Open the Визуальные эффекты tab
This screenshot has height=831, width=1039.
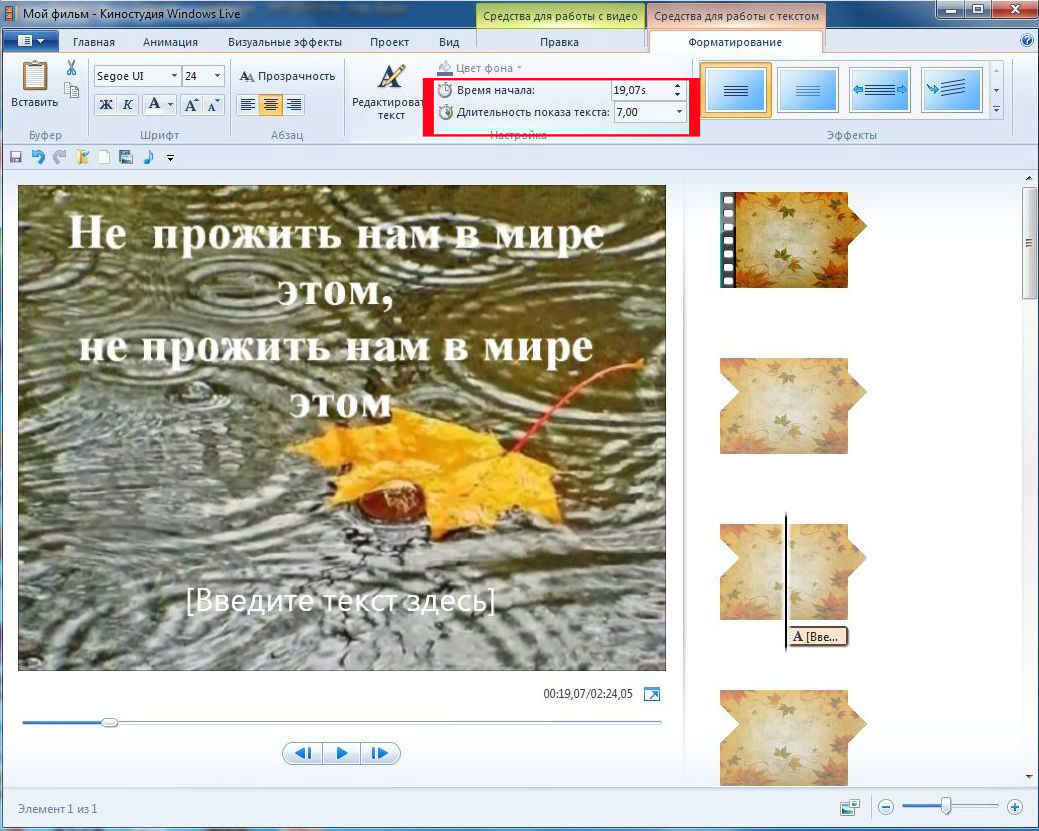pyautogui.click(x=284, y=42)
